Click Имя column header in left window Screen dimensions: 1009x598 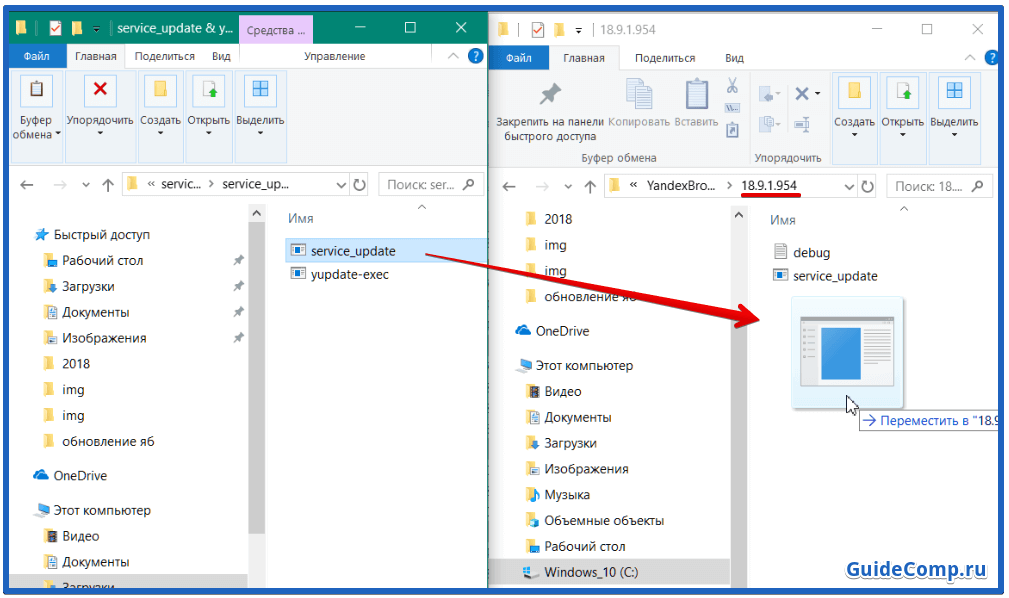click(301, 218)
